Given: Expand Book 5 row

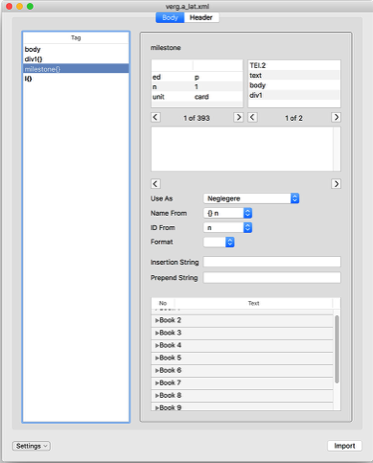Looking at the screenshot, I should click(157, 358).
